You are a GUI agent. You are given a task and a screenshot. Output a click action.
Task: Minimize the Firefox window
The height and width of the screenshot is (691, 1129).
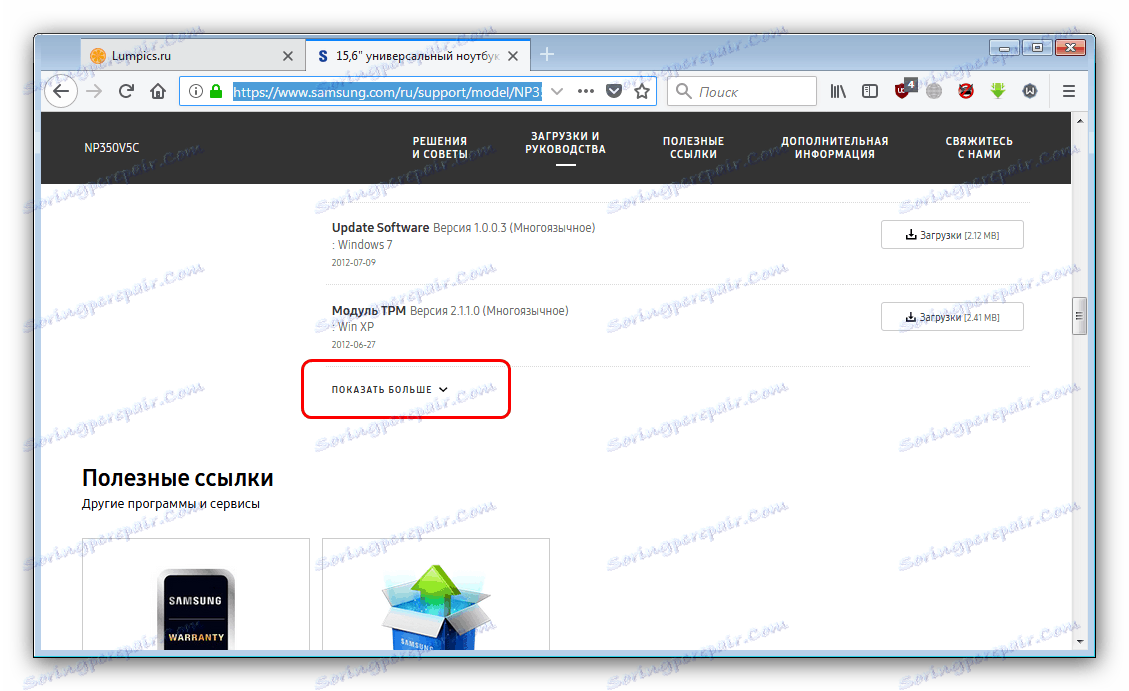(x=1004, y=48)
